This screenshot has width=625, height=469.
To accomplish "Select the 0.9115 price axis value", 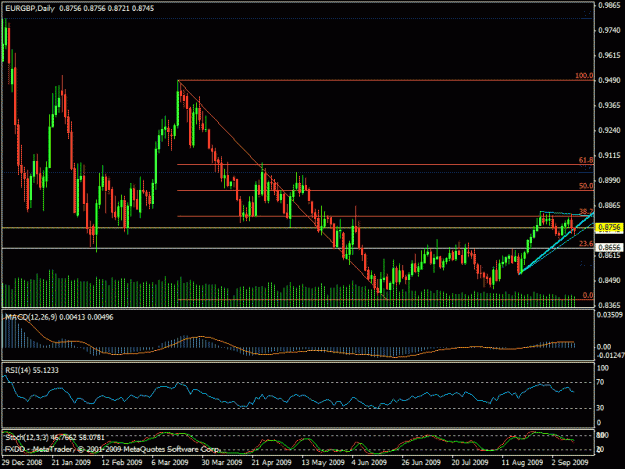I will coord(609,155).
